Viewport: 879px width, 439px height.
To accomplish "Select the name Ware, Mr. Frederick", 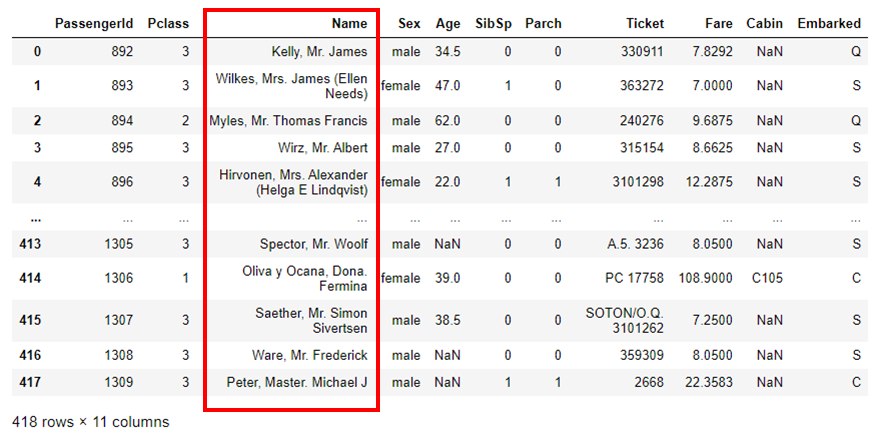I will tap(309, 355).
